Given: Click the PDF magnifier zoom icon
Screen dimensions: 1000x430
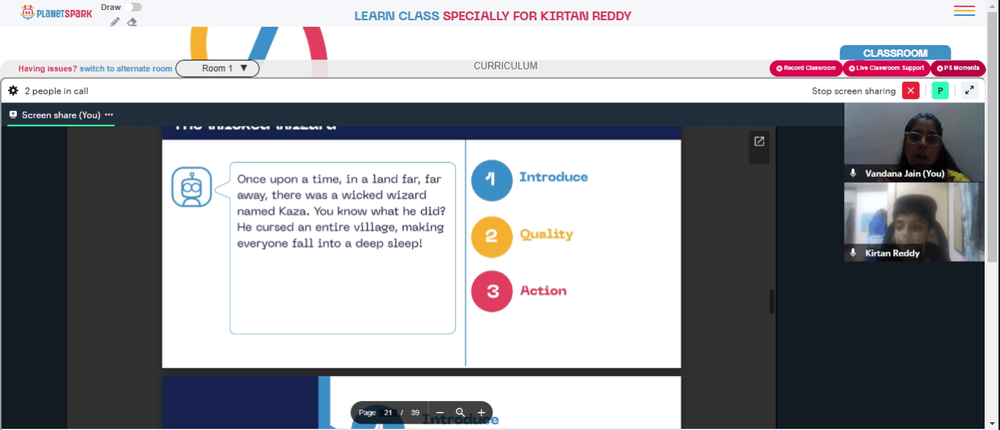Looking at the screenshot, I should pyautogui.click(x=460, y=413).
